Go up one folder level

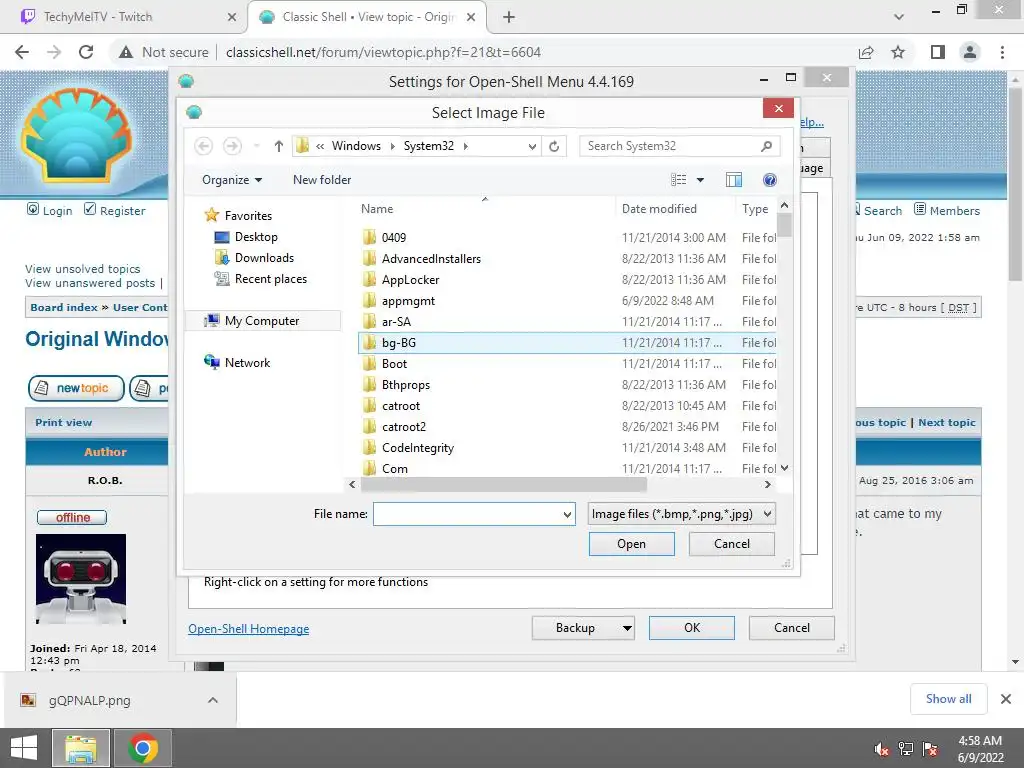pyautogui.click(x=279, y=146)
